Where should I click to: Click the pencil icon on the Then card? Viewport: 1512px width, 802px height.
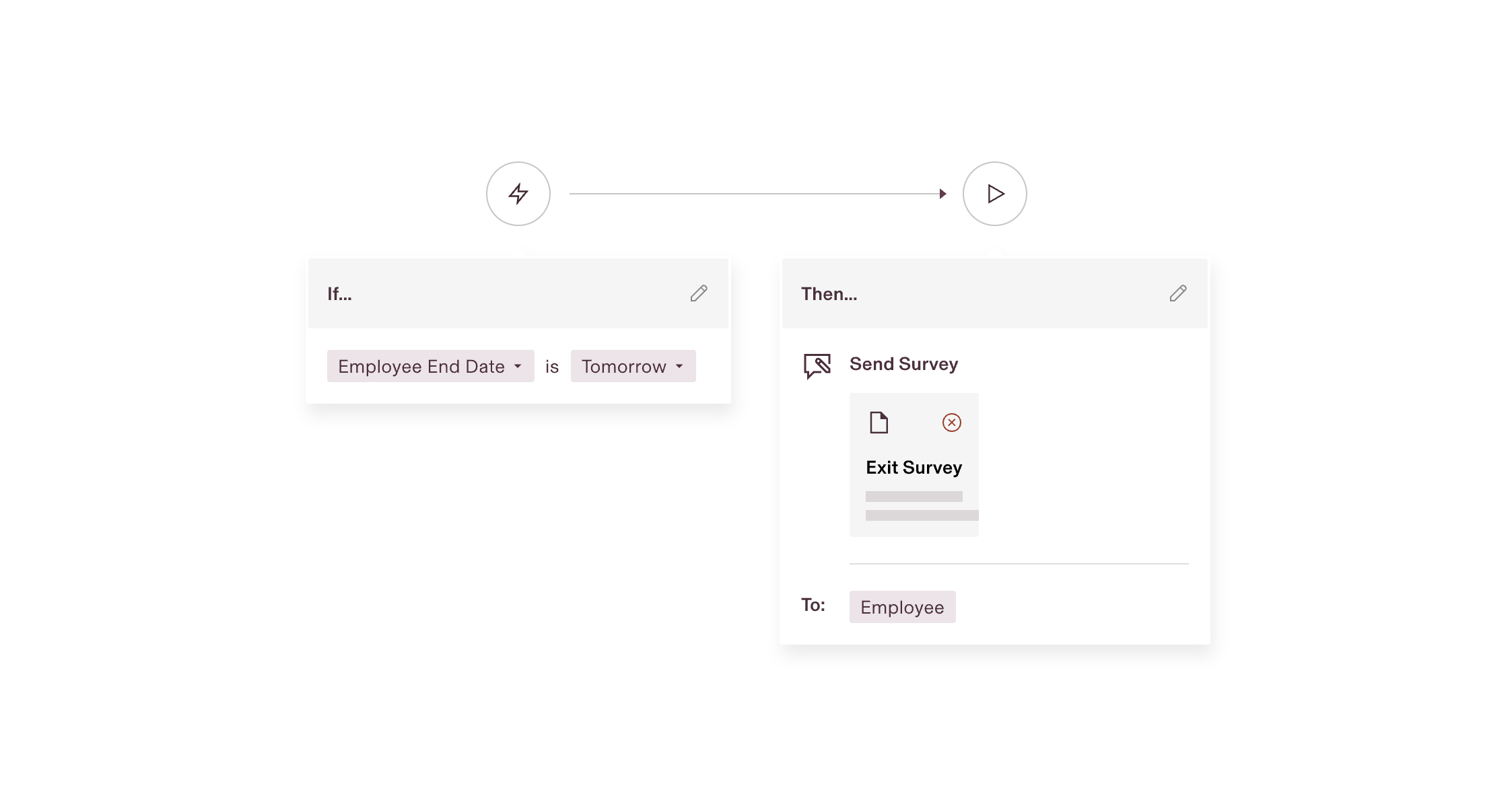1178,293
